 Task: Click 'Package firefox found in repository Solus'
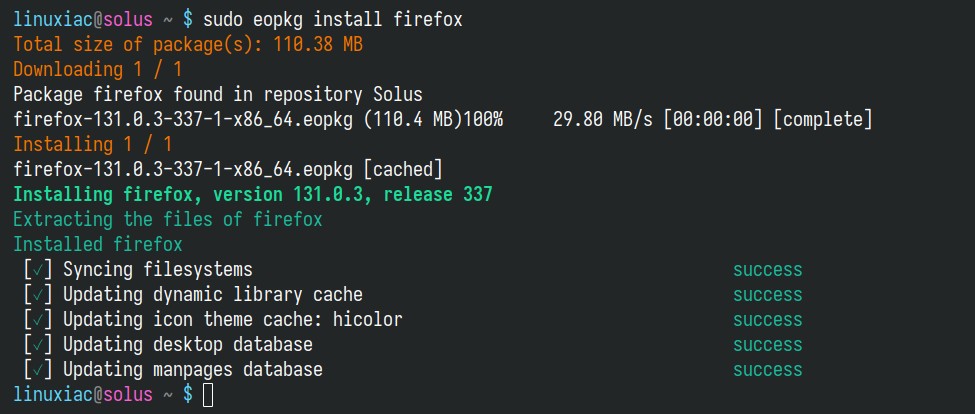tap(218, 94)
